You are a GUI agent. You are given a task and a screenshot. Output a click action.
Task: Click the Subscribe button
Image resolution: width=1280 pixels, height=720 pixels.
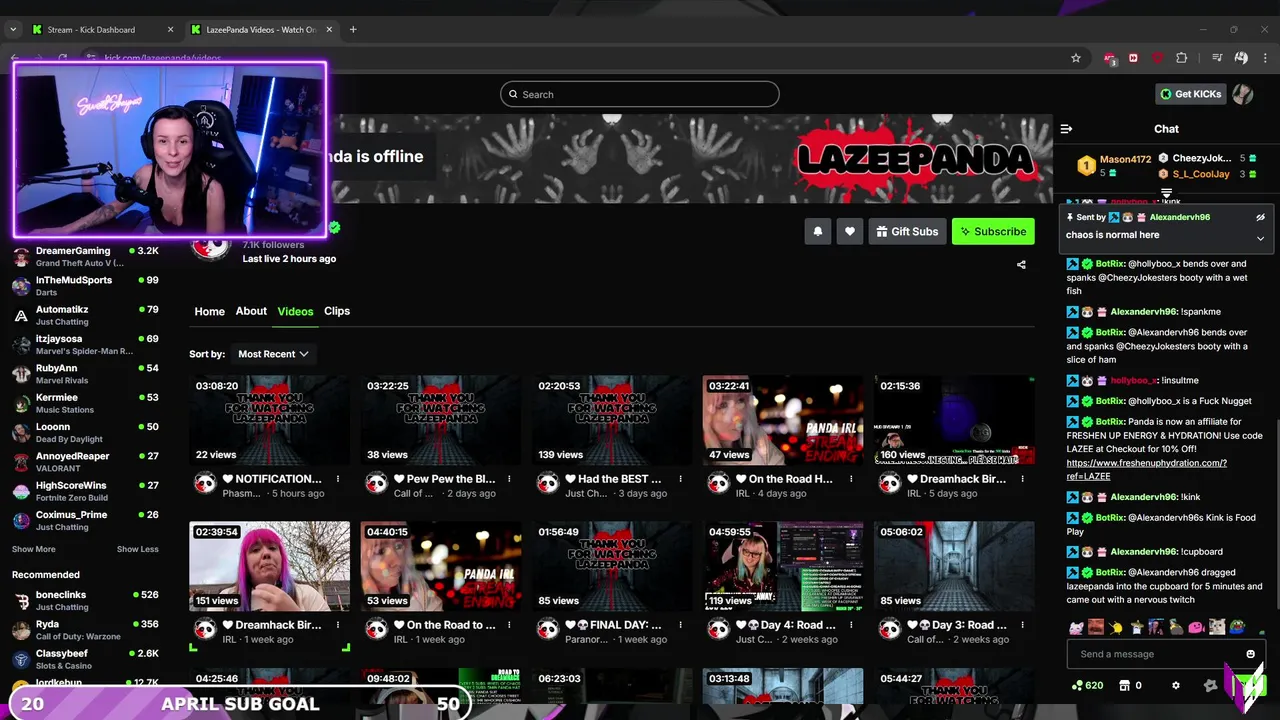coord(993,231)
